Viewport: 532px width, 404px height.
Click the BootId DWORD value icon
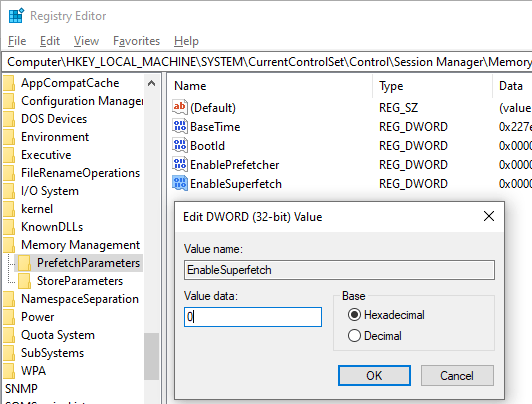[179, 146]
